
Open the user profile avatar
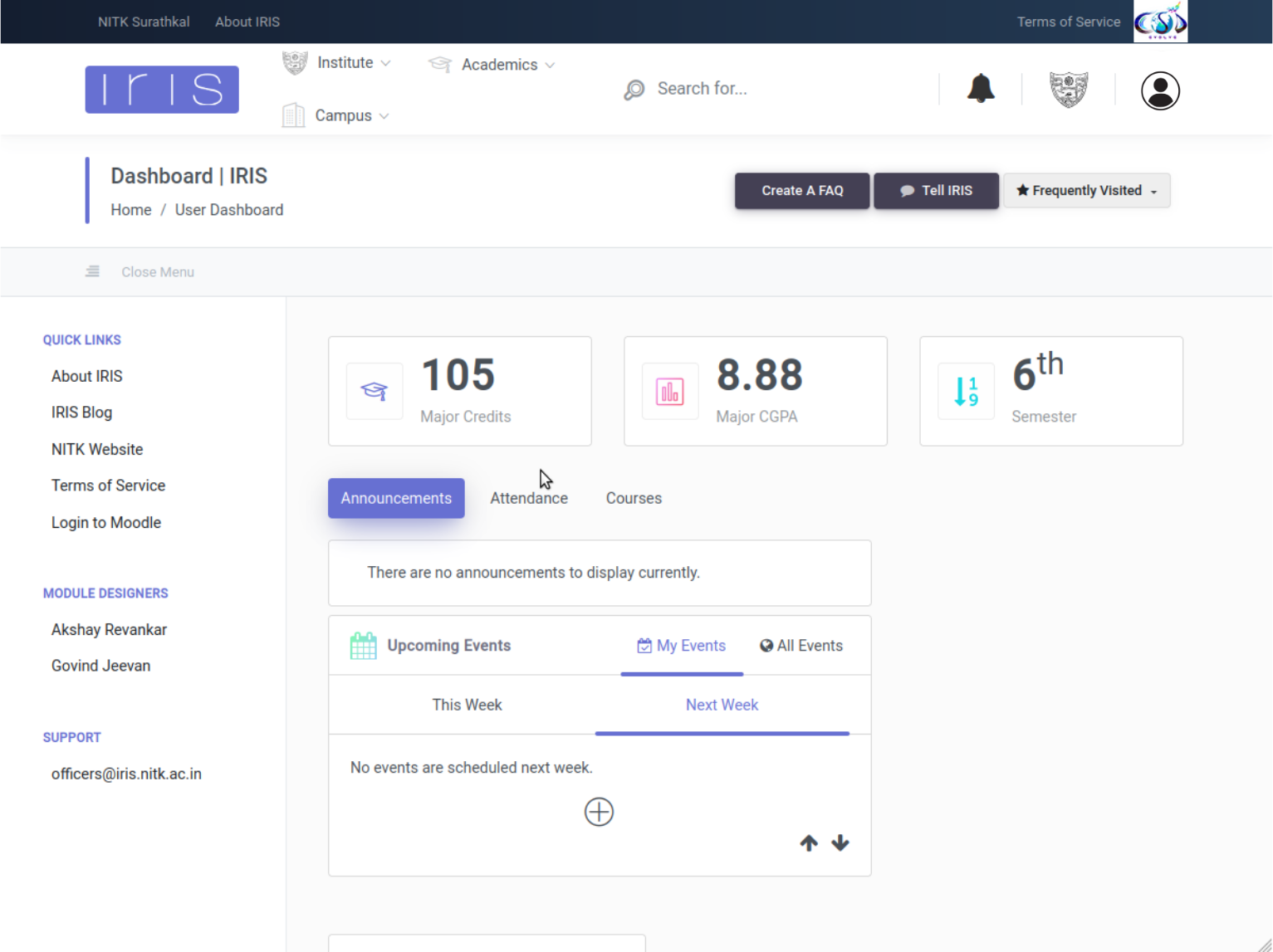click(1160, 90)
